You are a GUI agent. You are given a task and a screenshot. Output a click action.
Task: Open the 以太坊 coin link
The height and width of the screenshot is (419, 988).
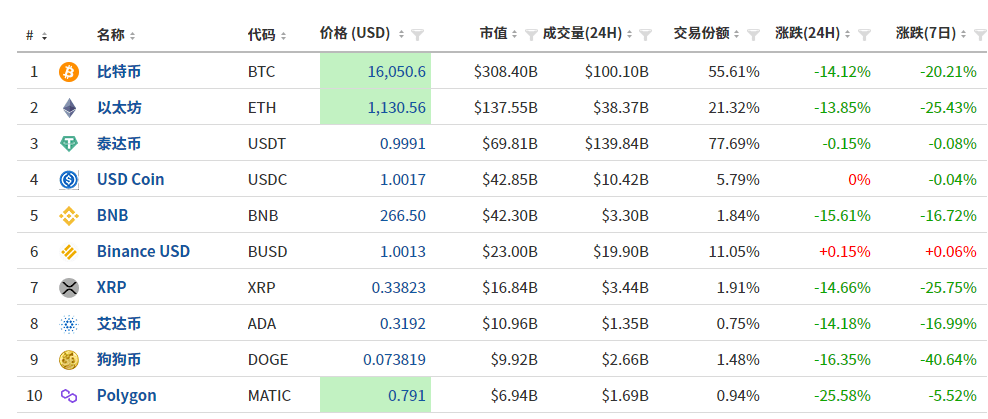coord(119,108)
